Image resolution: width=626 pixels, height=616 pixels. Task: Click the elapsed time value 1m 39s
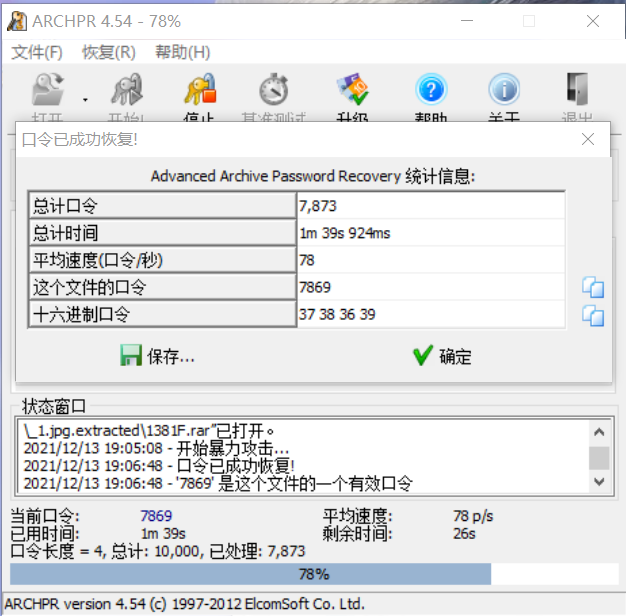click(x=163, y=534)
